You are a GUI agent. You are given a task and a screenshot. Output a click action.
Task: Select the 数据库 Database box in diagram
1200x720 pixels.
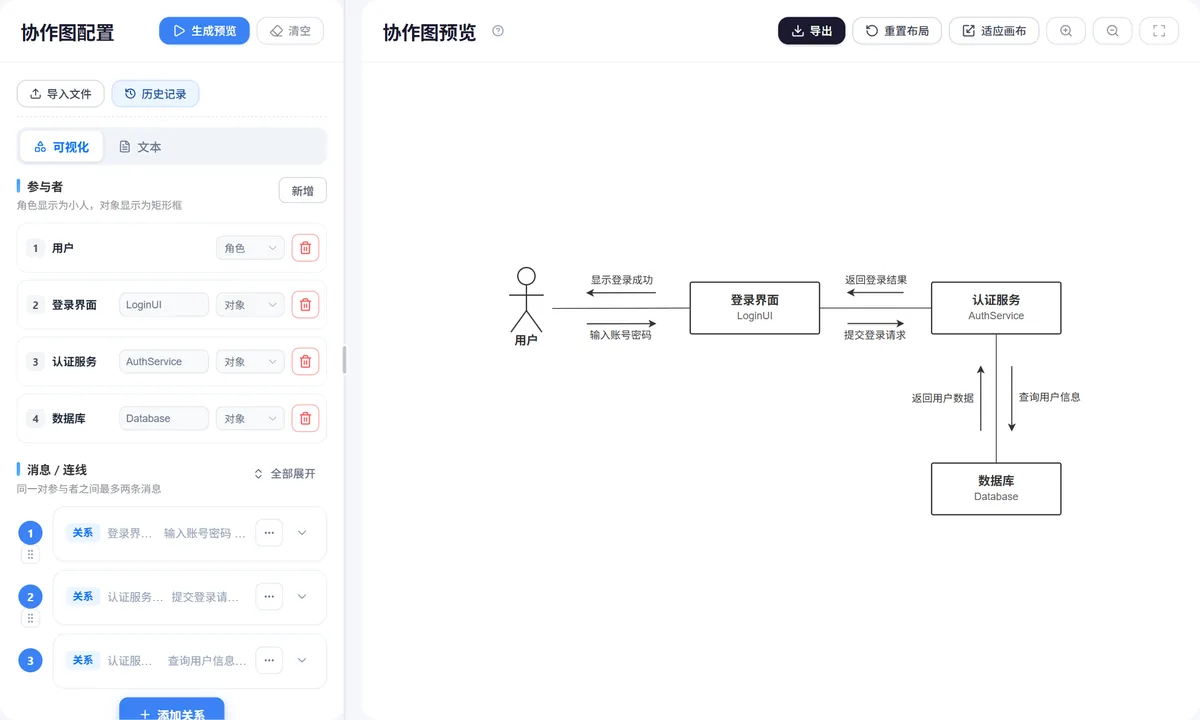pos(996,489)
